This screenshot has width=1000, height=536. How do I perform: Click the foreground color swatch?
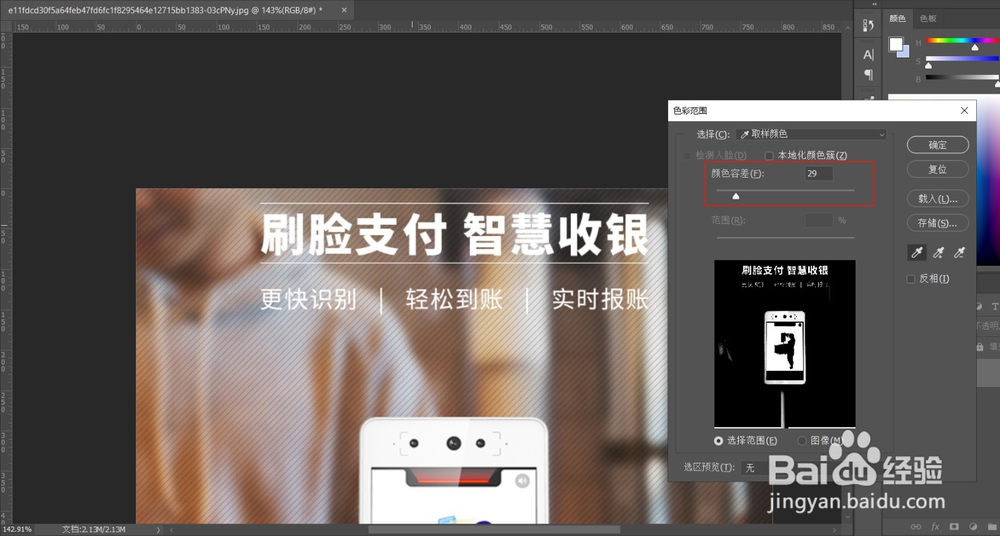point(896,43)
